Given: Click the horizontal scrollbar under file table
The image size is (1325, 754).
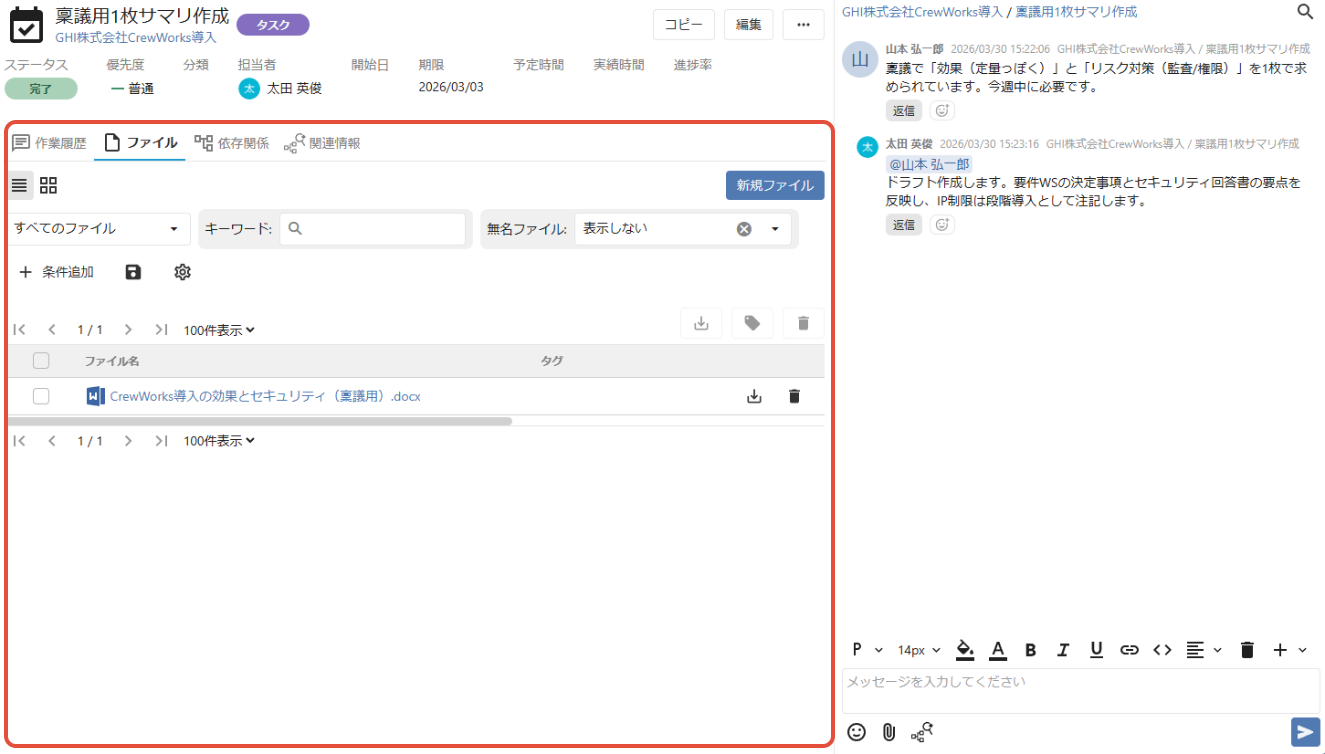Looking at the screenshot, I should pos(260,421).
